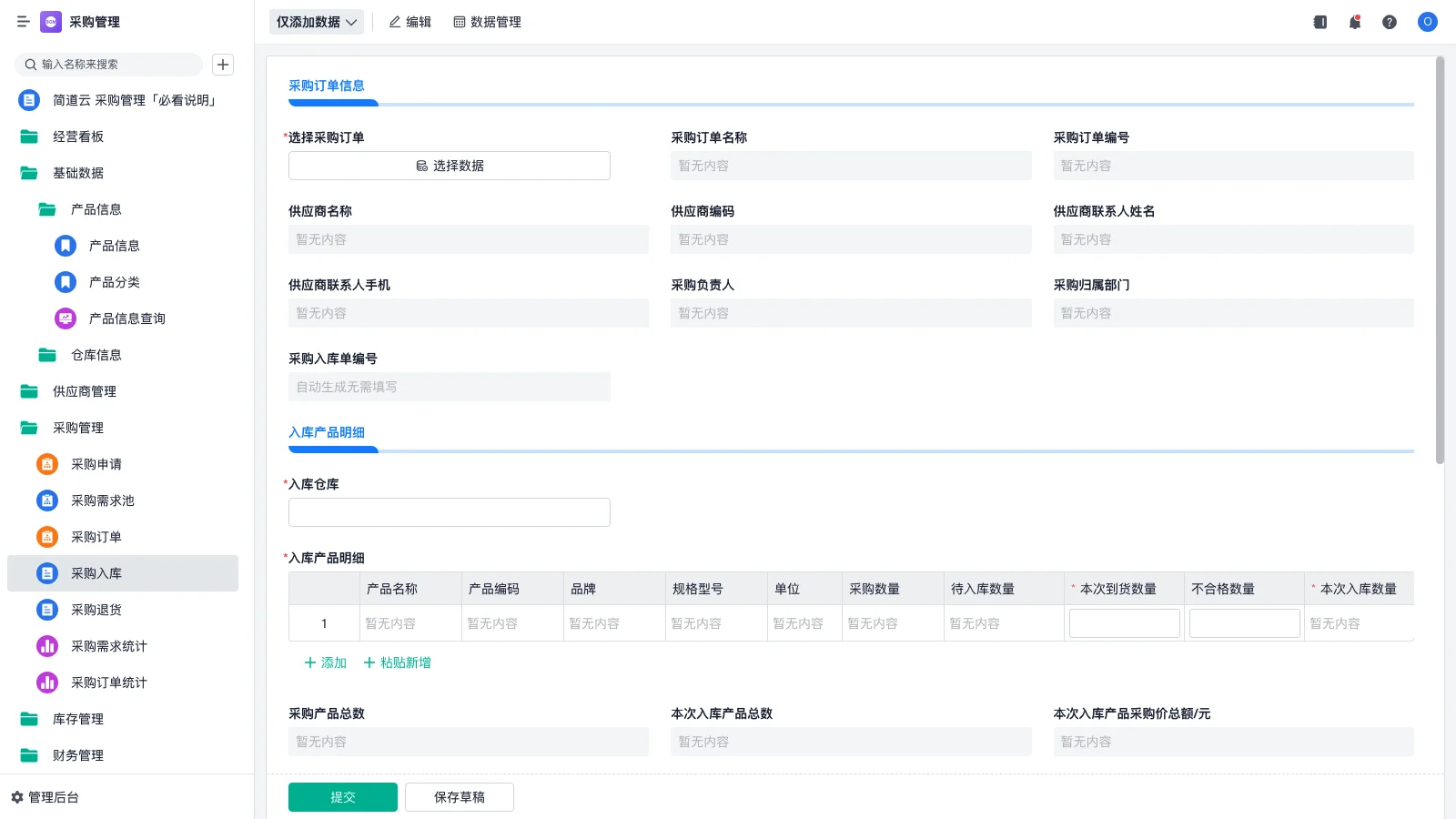Click the 简道云 采购管理「必看说明」document icon
Screen dimensions: 1456x819
point(29,100)
